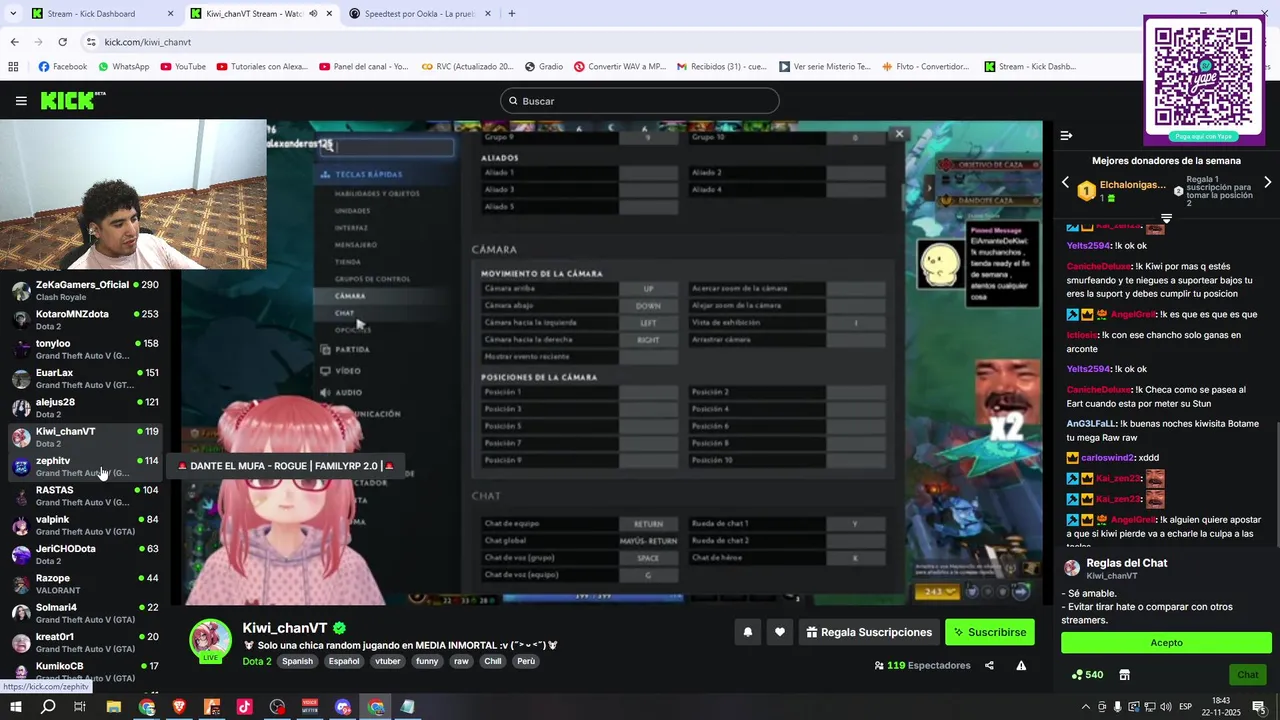Open a new browser tab
This screenshot has width=1280, height=720.
click(512, 14)
